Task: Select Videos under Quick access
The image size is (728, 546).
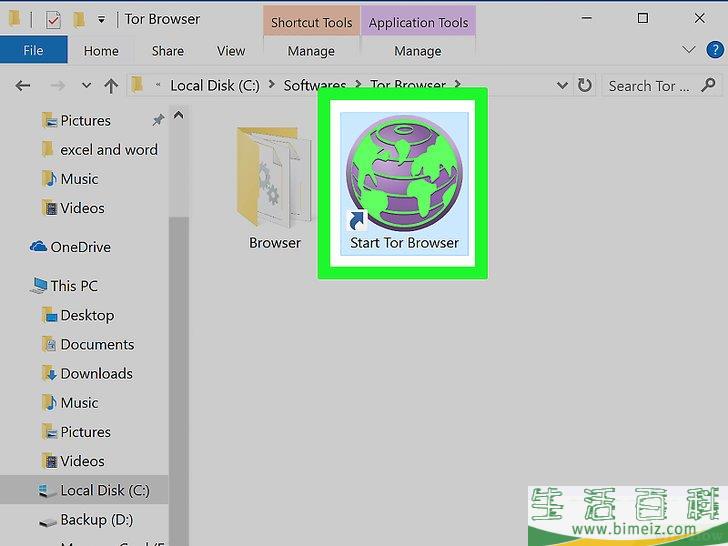Action: coord(82,208)
